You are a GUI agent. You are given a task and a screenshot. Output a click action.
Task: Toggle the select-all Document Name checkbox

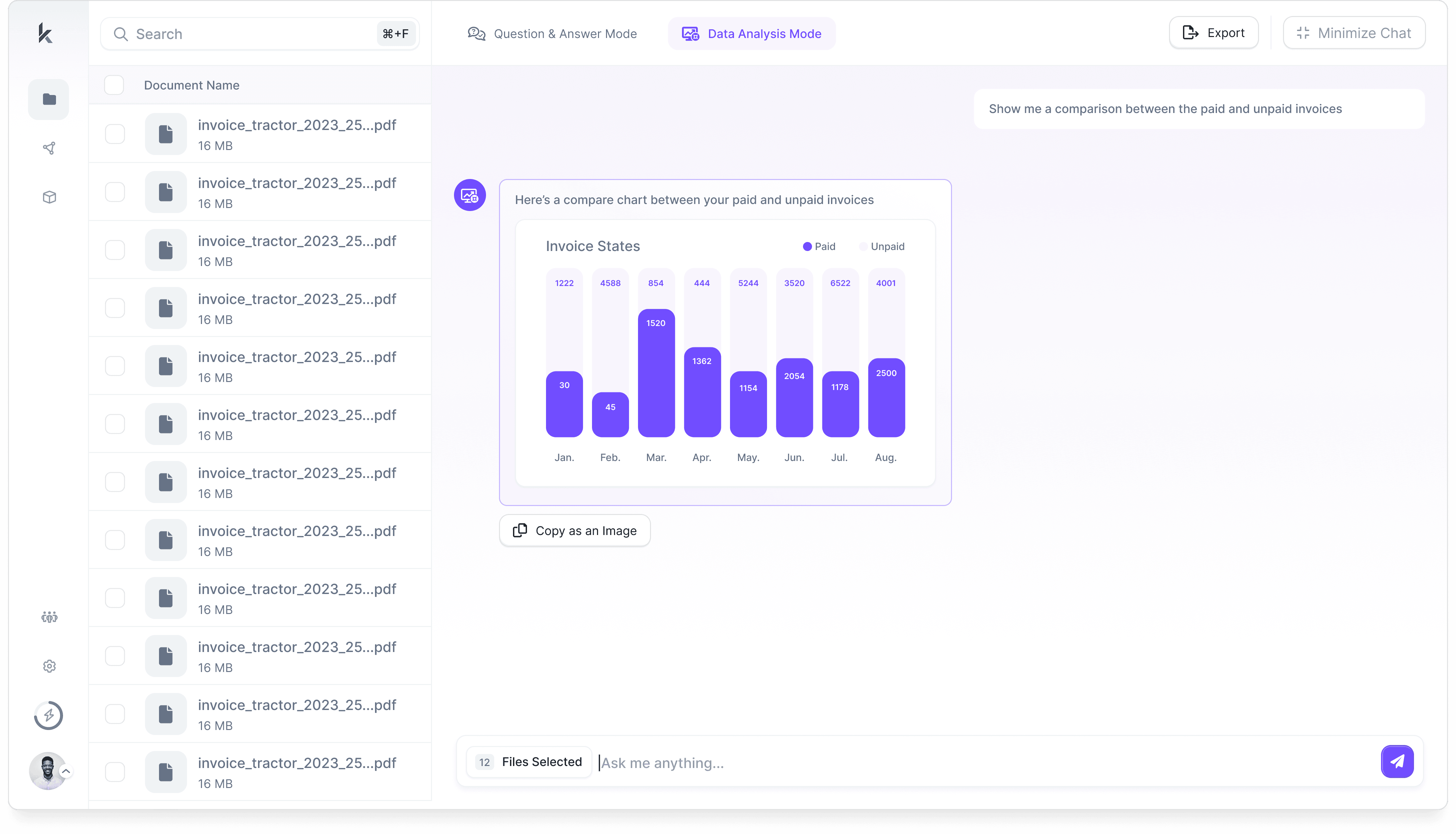point(114,85)
